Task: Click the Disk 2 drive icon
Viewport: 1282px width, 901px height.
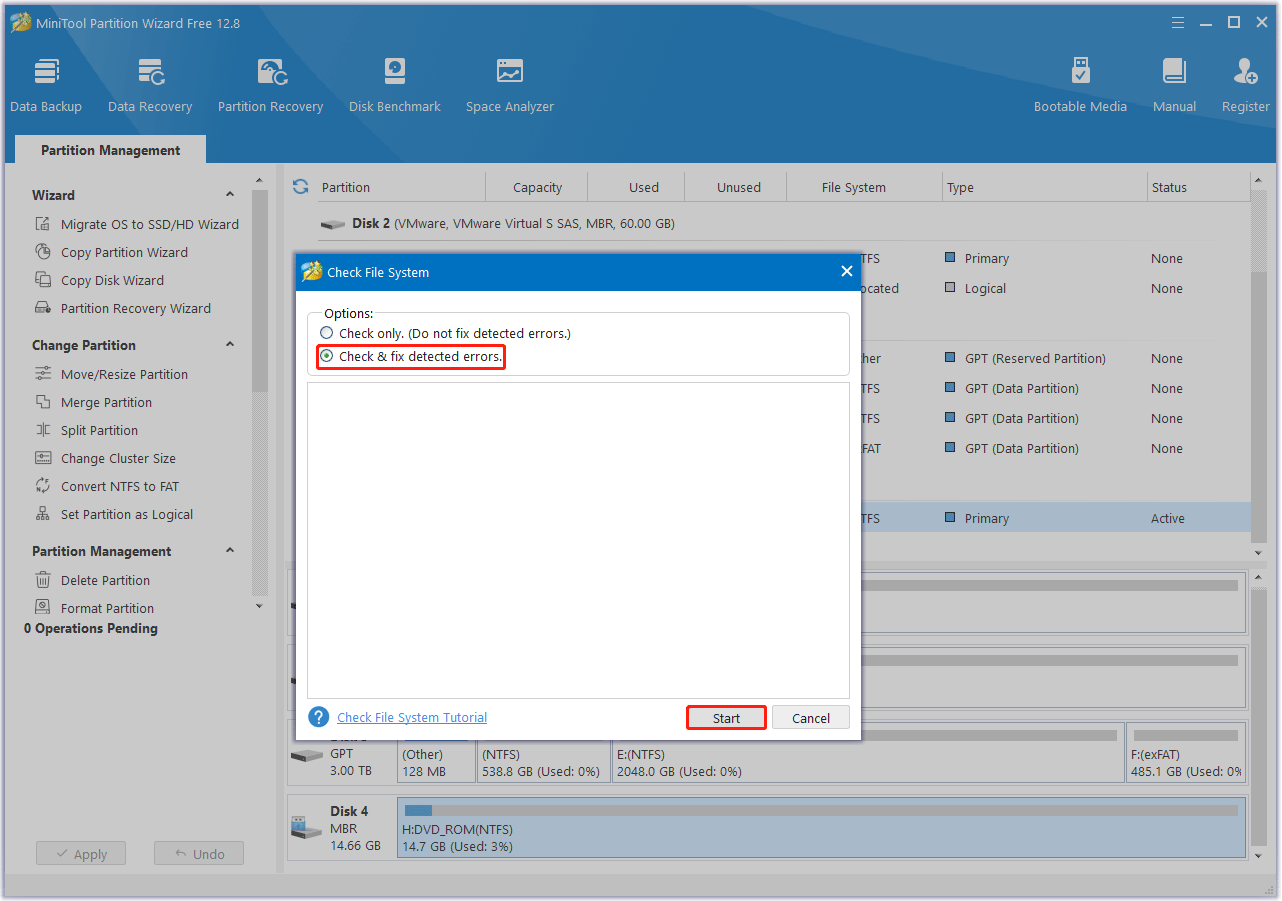Action: 333,224
